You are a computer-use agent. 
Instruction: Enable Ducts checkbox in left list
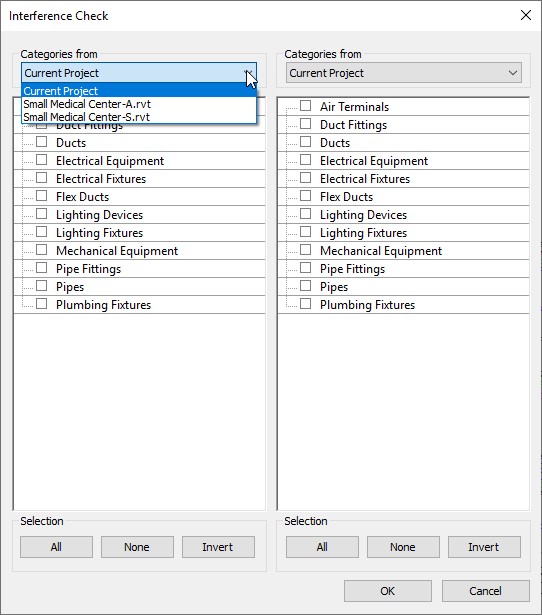[x=42, y=142]
